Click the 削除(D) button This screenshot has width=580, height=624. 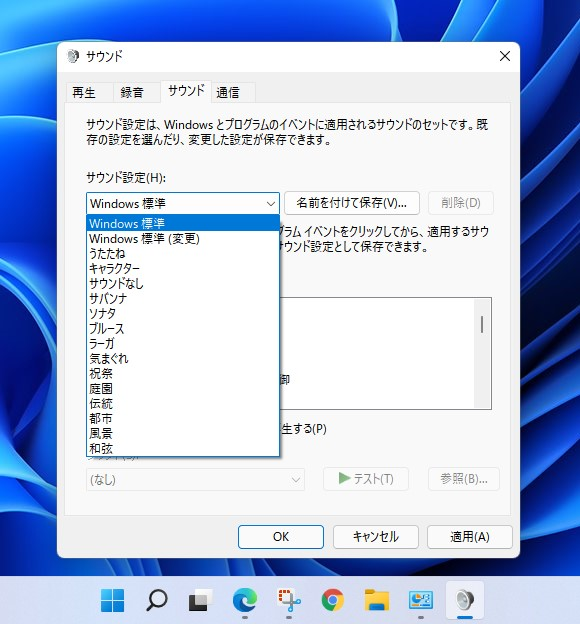tap(461, 203)
